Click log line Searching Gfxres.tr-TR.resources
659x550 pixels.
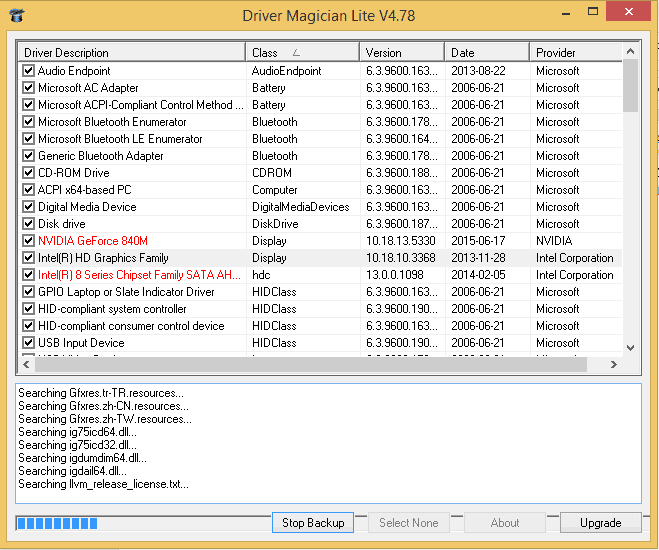point(101,393)
